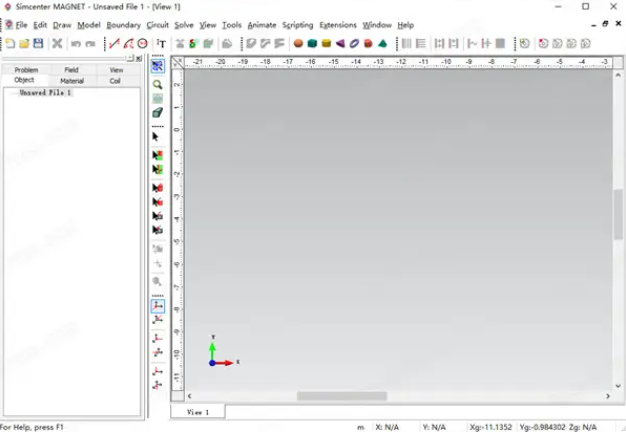Click the horizontal scrollbar under the canvas

[342, 397]
